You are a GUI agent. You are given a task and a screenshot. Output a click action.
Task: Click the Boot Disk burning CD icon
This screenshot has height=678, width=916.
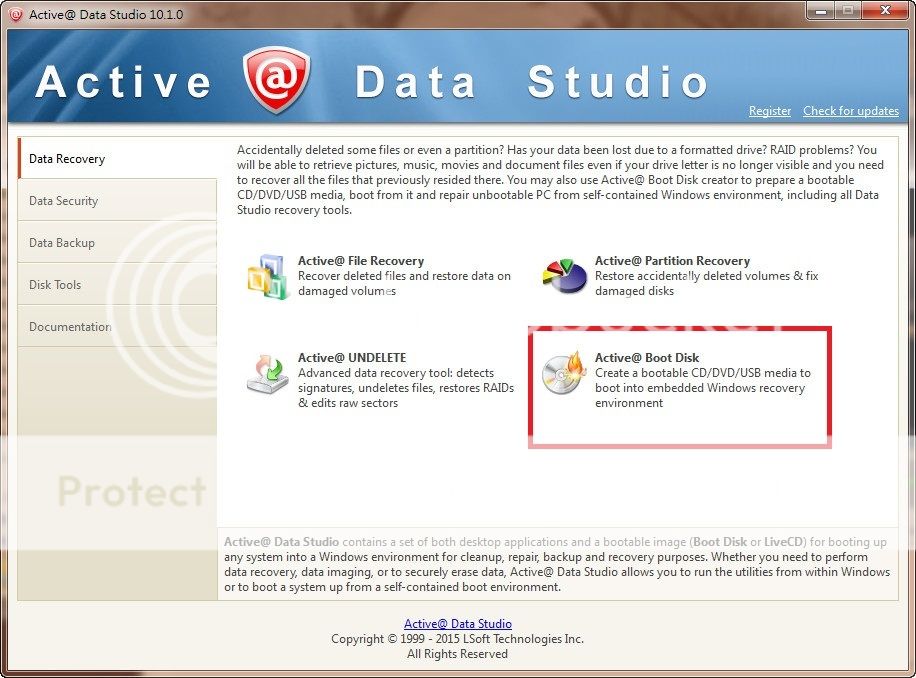564,373
